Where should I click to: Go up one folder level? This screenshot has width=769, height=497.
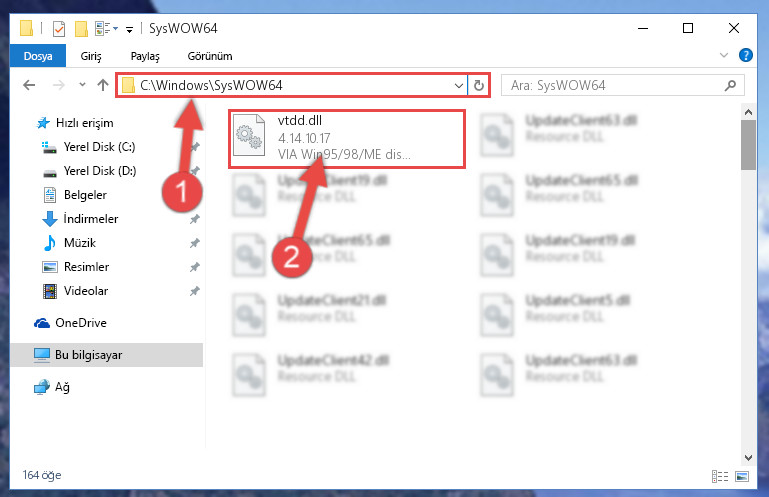[103, 85]
